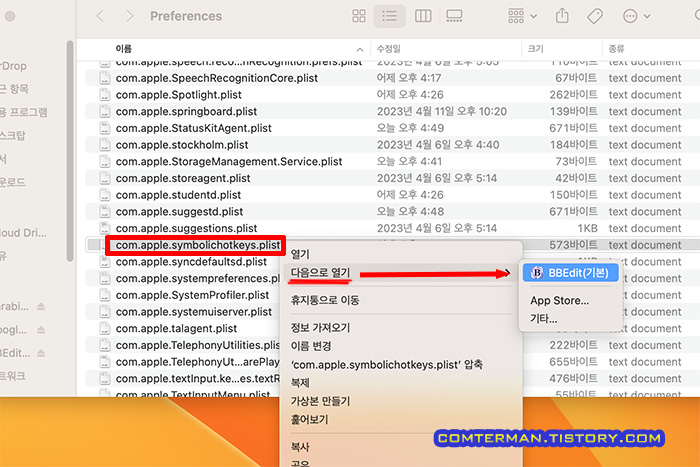Image resolution: width=700 pixels, height=467 pixels.
Task: Click file icon of com.apple.springboard.plist
Action: [x=105, y=112]
